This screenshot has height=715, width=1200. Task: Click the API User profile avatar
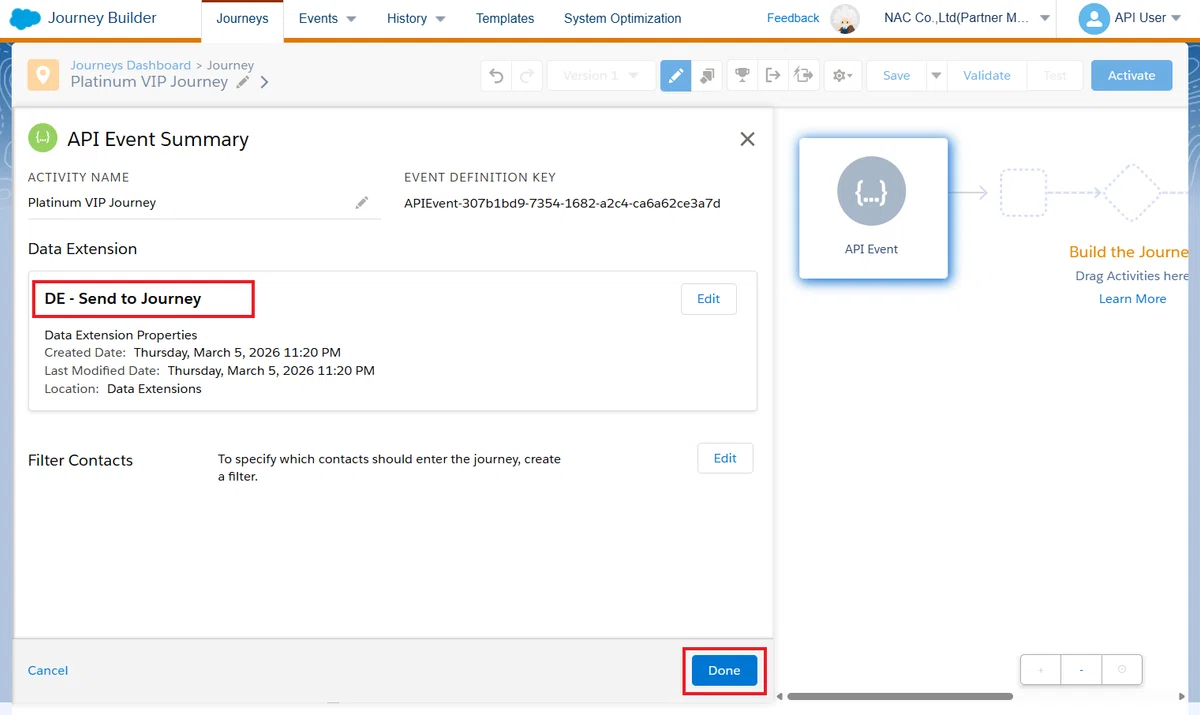click(x=1094, y=18)
